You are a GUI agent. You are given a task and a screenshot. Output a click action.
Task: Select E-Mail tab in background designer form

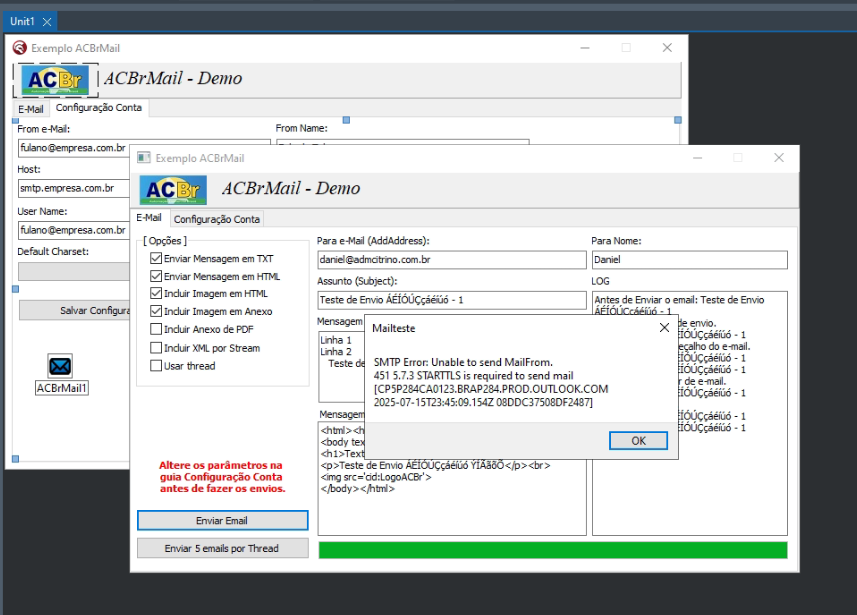coord(31,109)
